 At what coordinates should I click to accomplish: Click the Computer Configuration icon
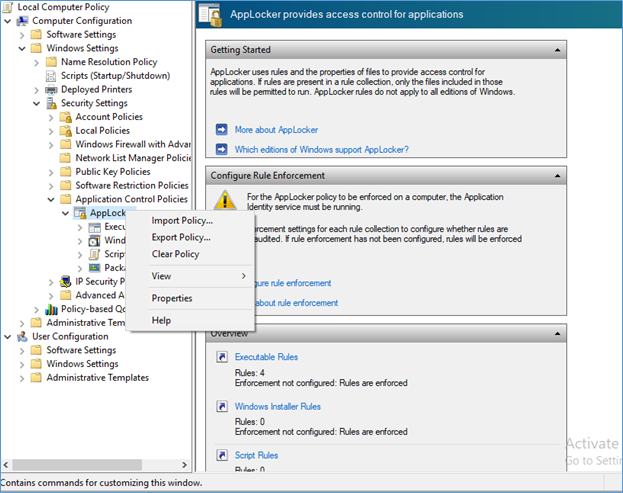pos(22,21)
